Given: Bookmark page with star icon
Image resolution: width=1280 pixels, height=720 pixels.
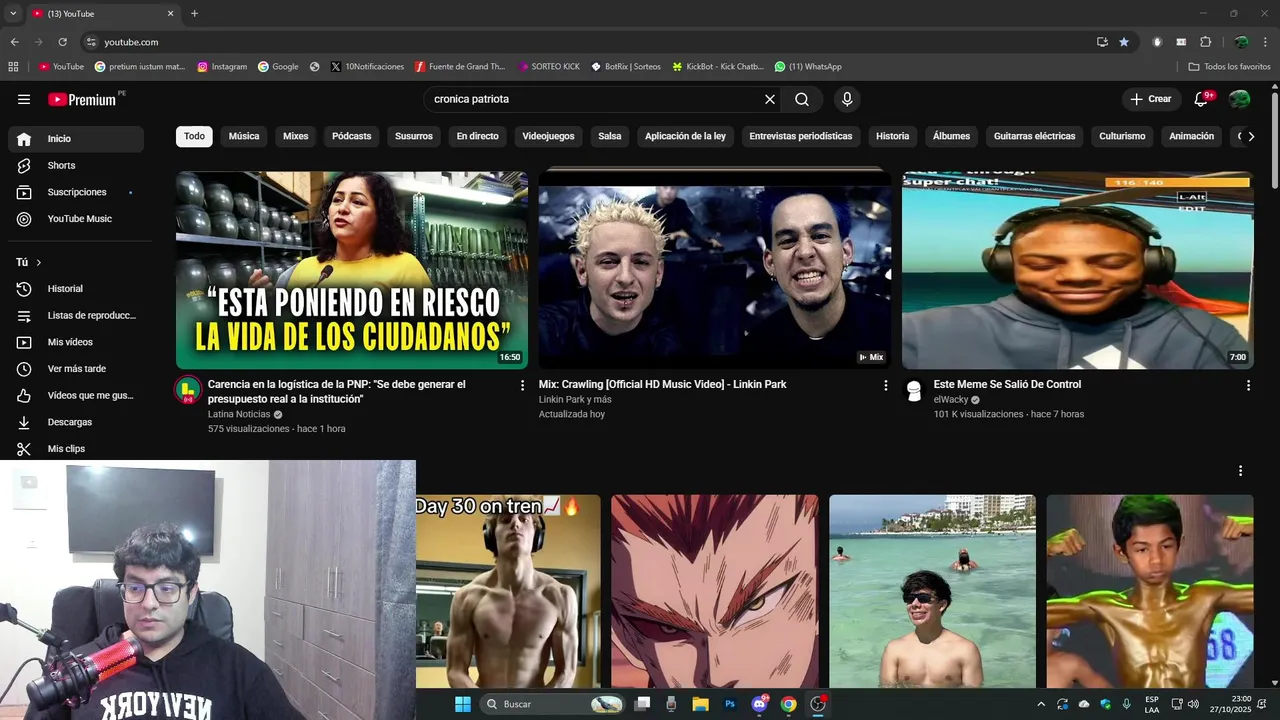Looking at the screenshot, I should pos(1124,42).
